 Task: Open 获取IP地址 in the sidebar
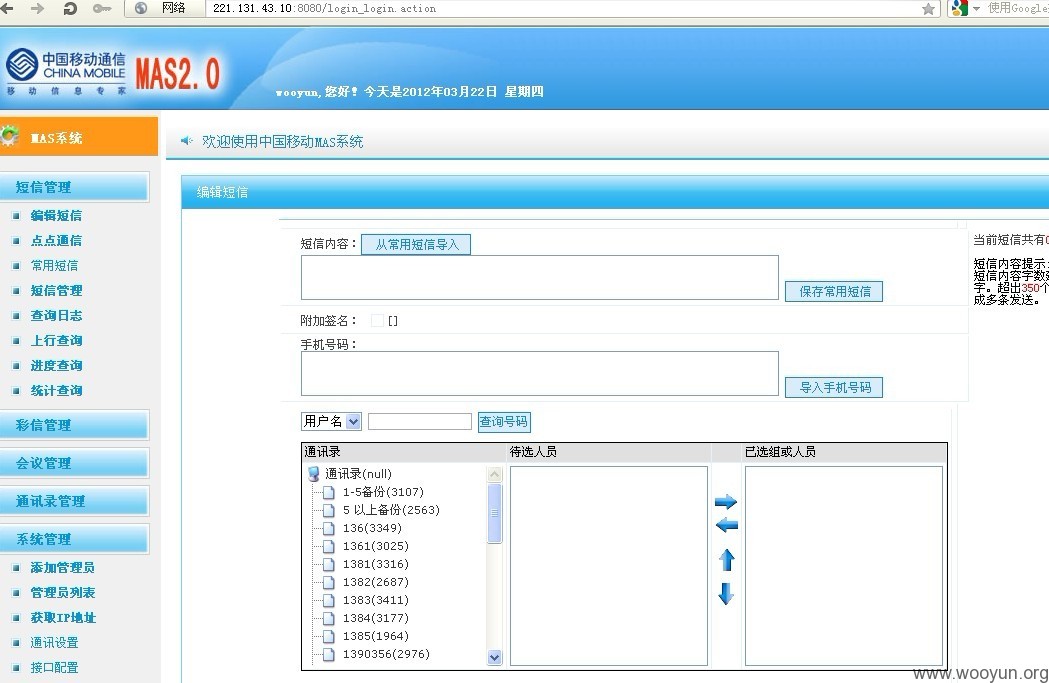[x=63, y=617]
